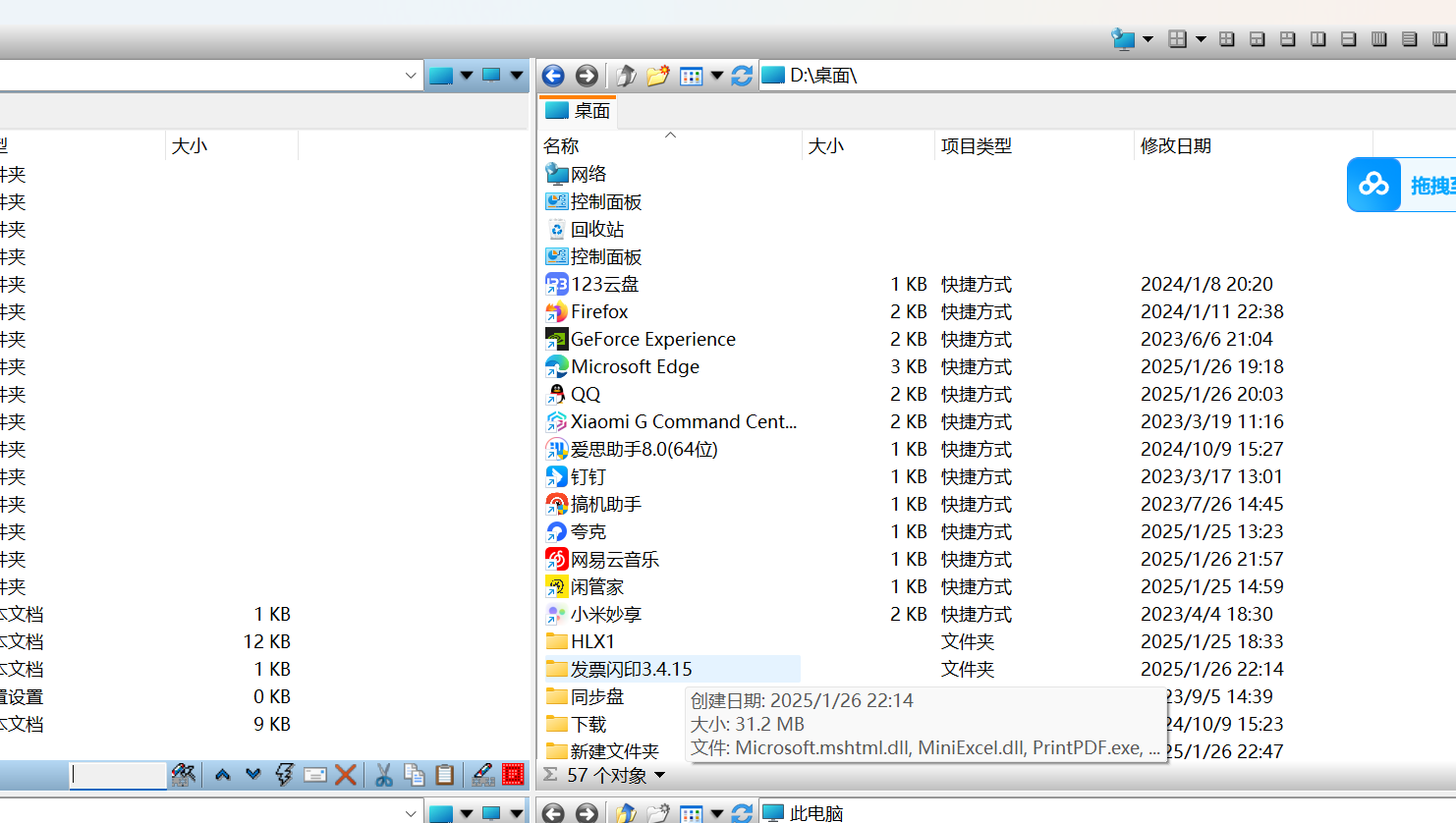Open the view mode icon in D:\桌面 pane
The height and width of the screenshot is (823, 1456).
[692, 76]
